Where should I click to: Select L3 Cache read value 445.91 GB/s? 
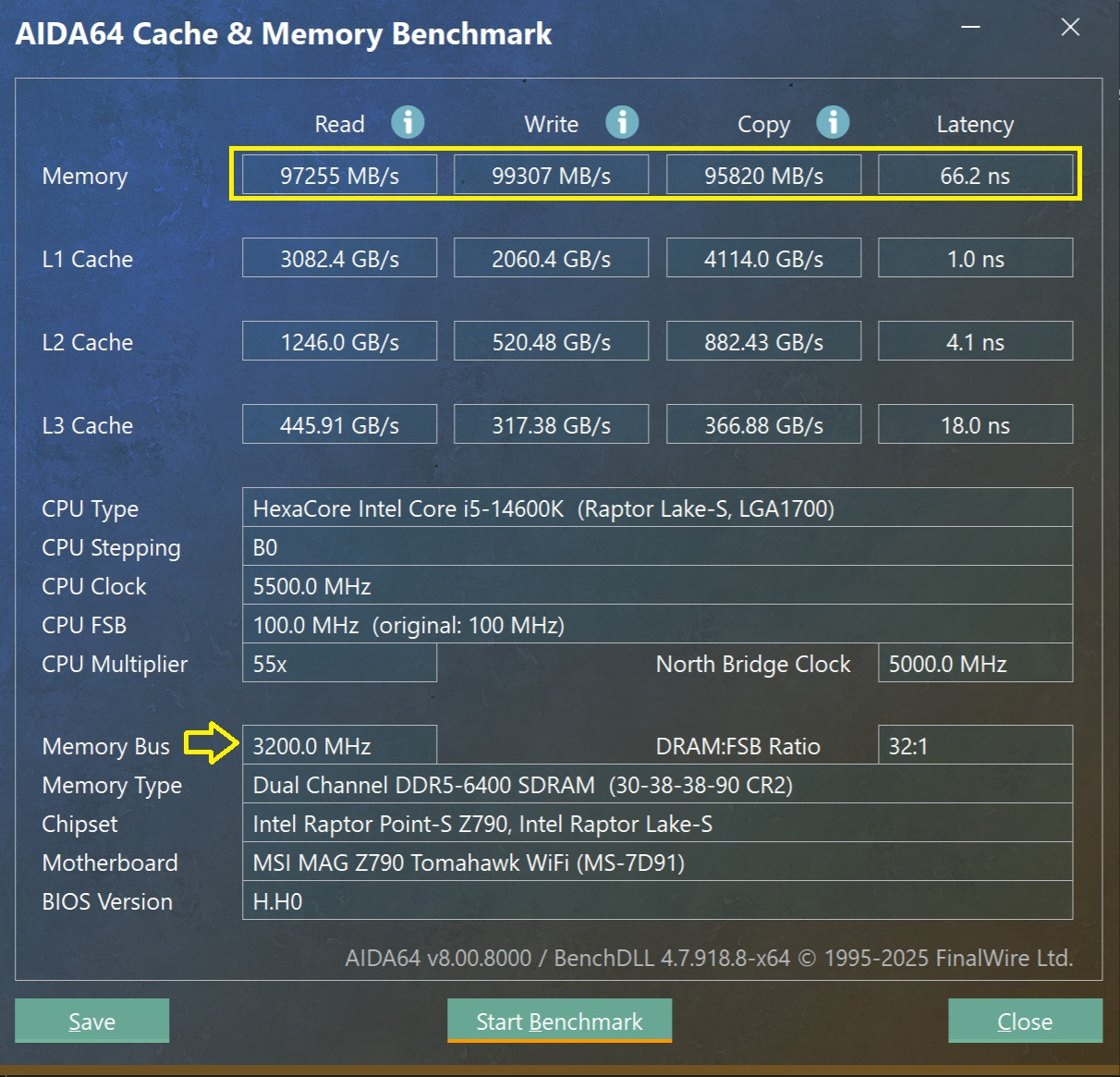click(x=339, y=424)
